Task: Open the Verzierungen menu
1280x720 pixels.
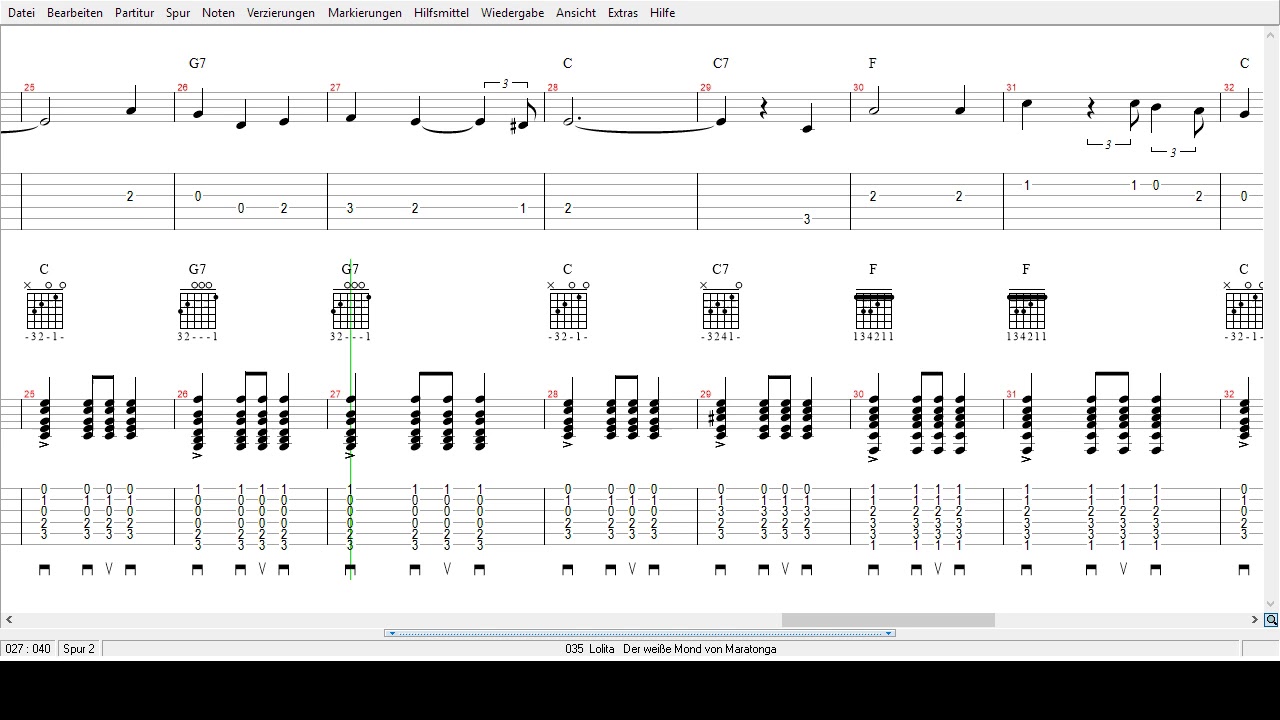Action: click(x=281, y=13)
